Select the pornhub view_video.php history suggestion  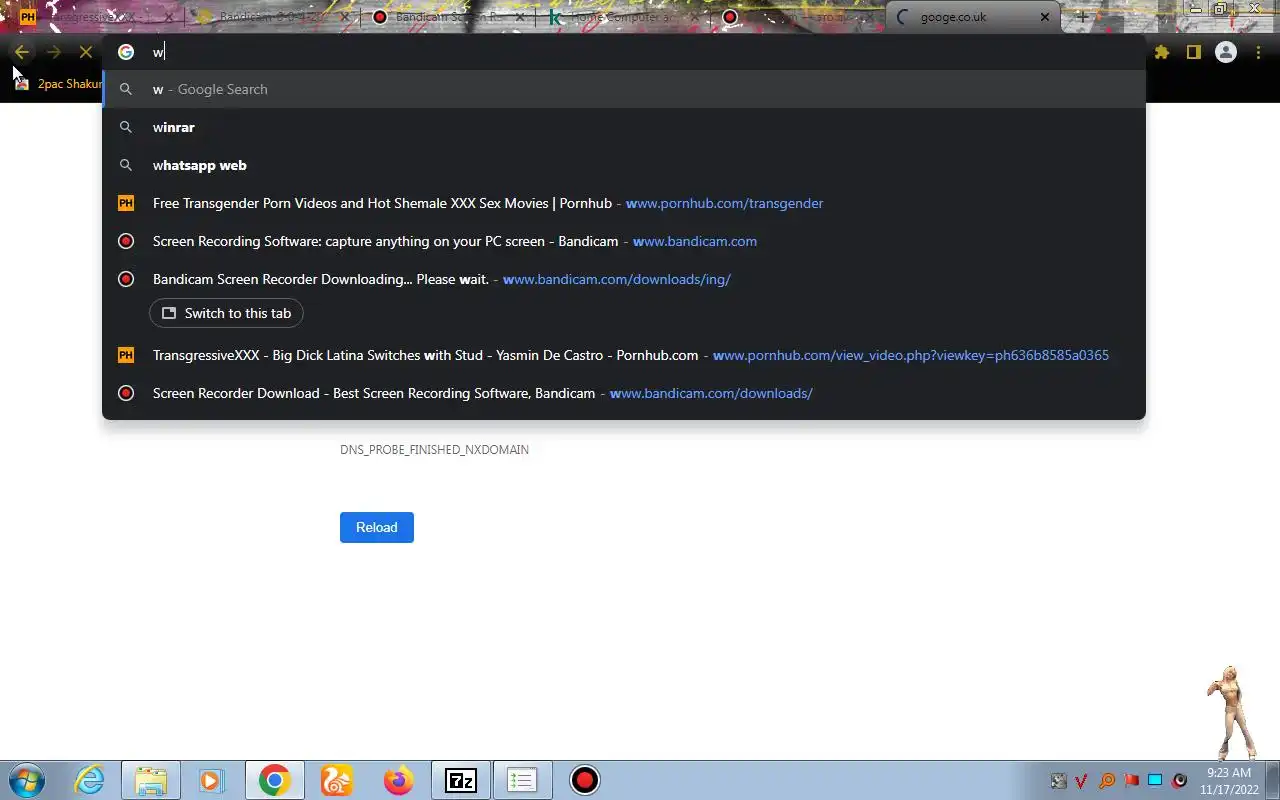point(624,355)
